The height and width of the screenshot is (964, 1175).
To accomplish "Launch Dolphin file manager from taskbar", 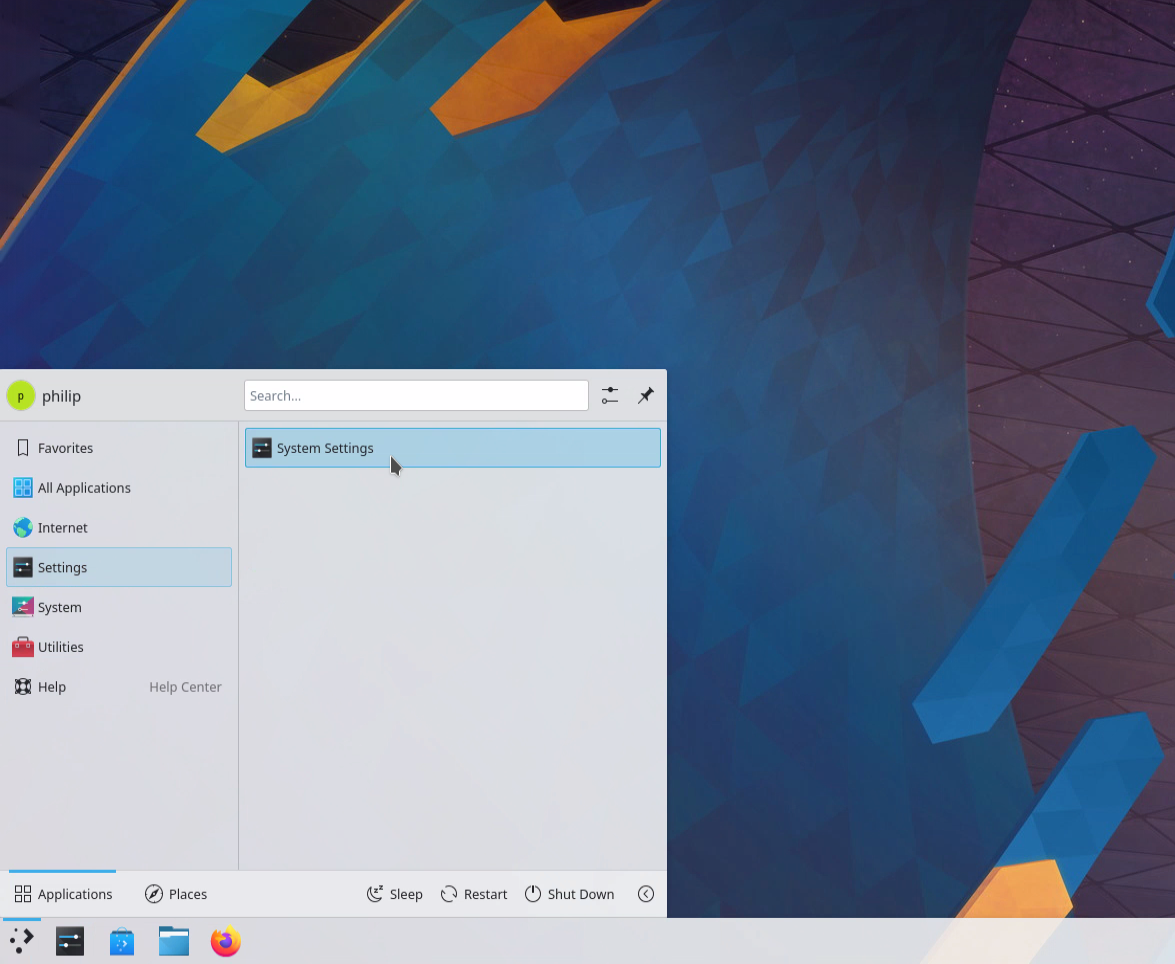I will coord(174,941).
